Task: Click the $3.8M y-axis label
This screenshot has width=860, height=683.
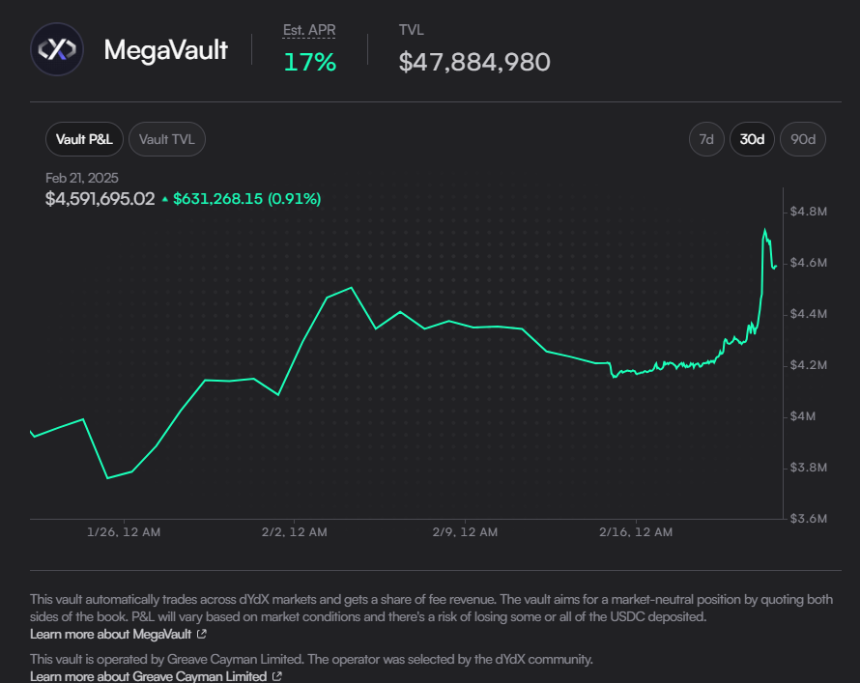Action: point(808,467)
